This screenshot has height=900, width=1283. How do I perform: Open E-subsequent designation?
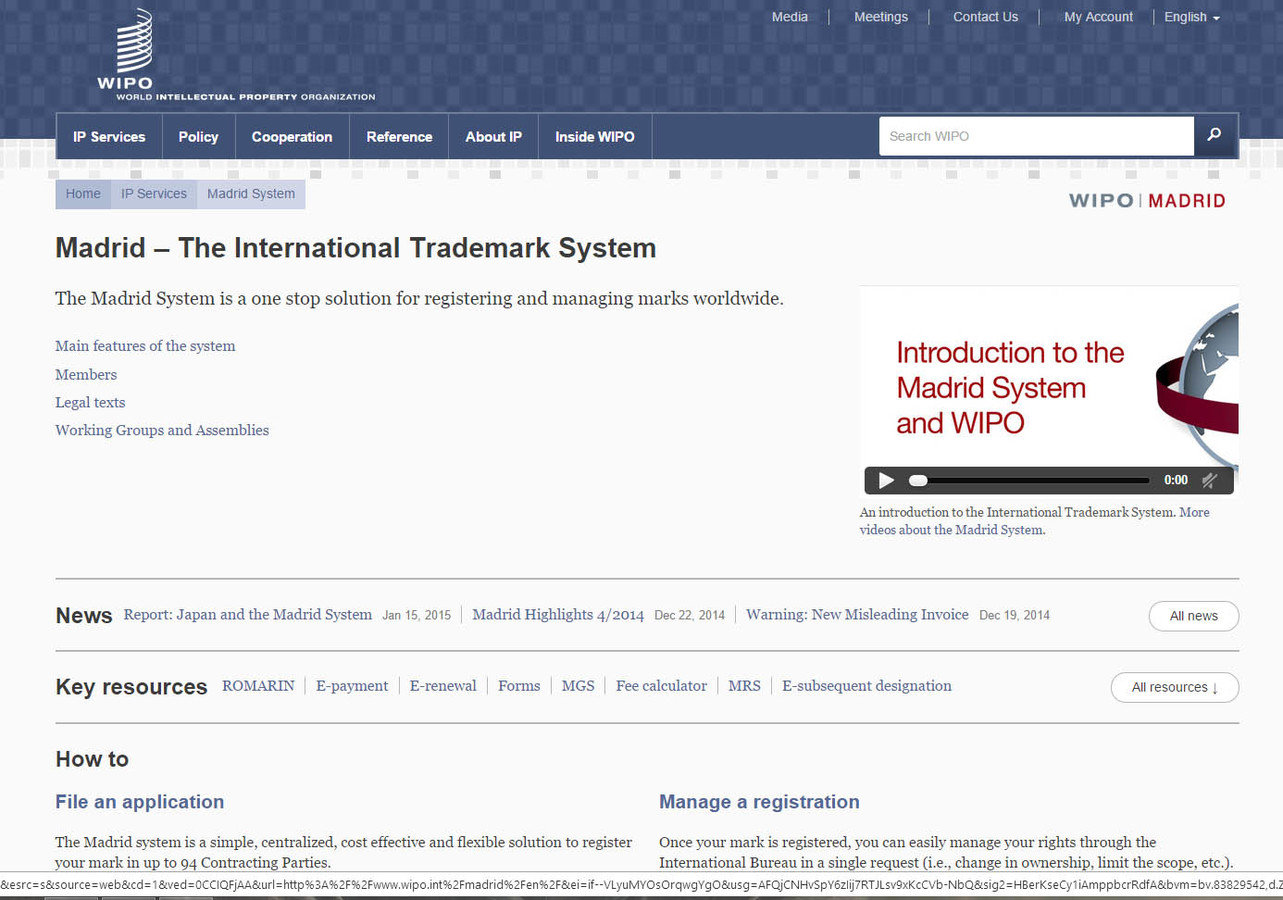point(867,686)
